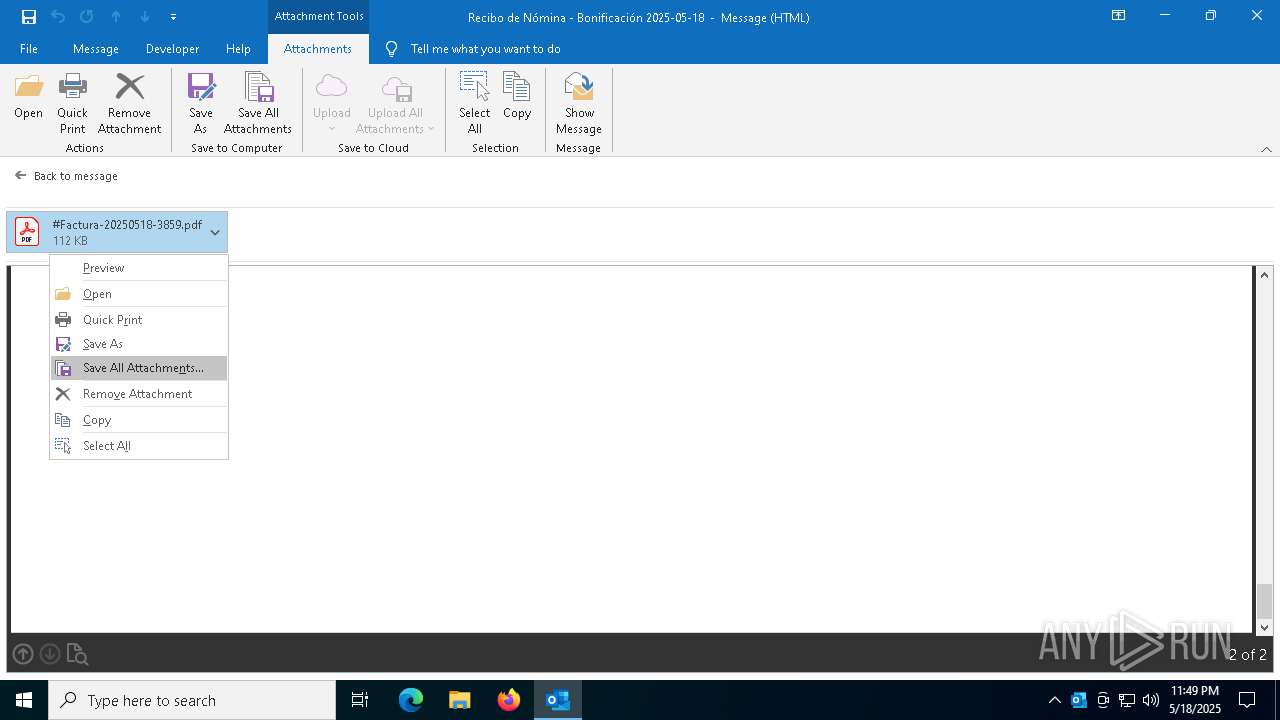Click find icon in PDF preview bar

[77, 655]
